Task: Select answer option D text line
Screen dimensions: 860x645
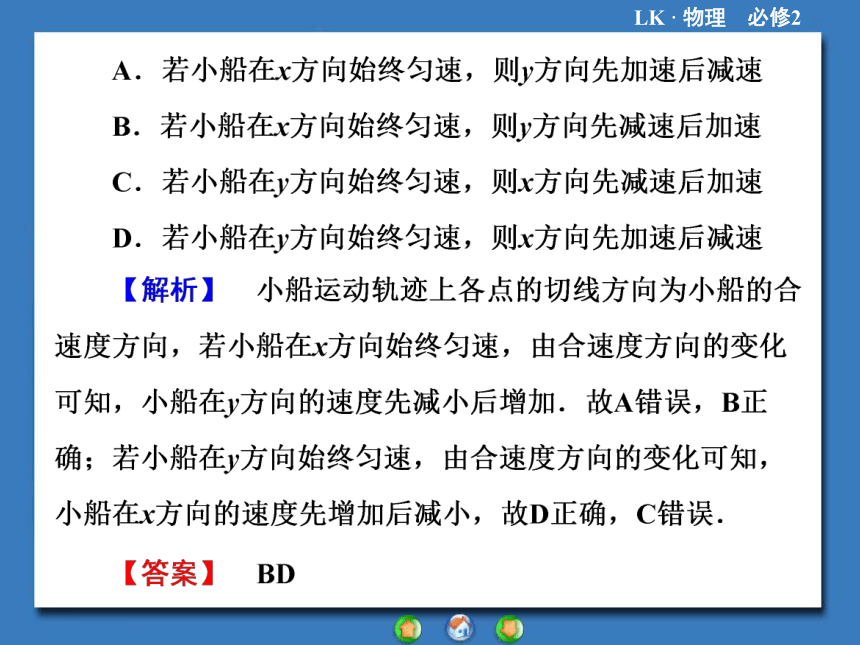Action: tap(437, 238)
